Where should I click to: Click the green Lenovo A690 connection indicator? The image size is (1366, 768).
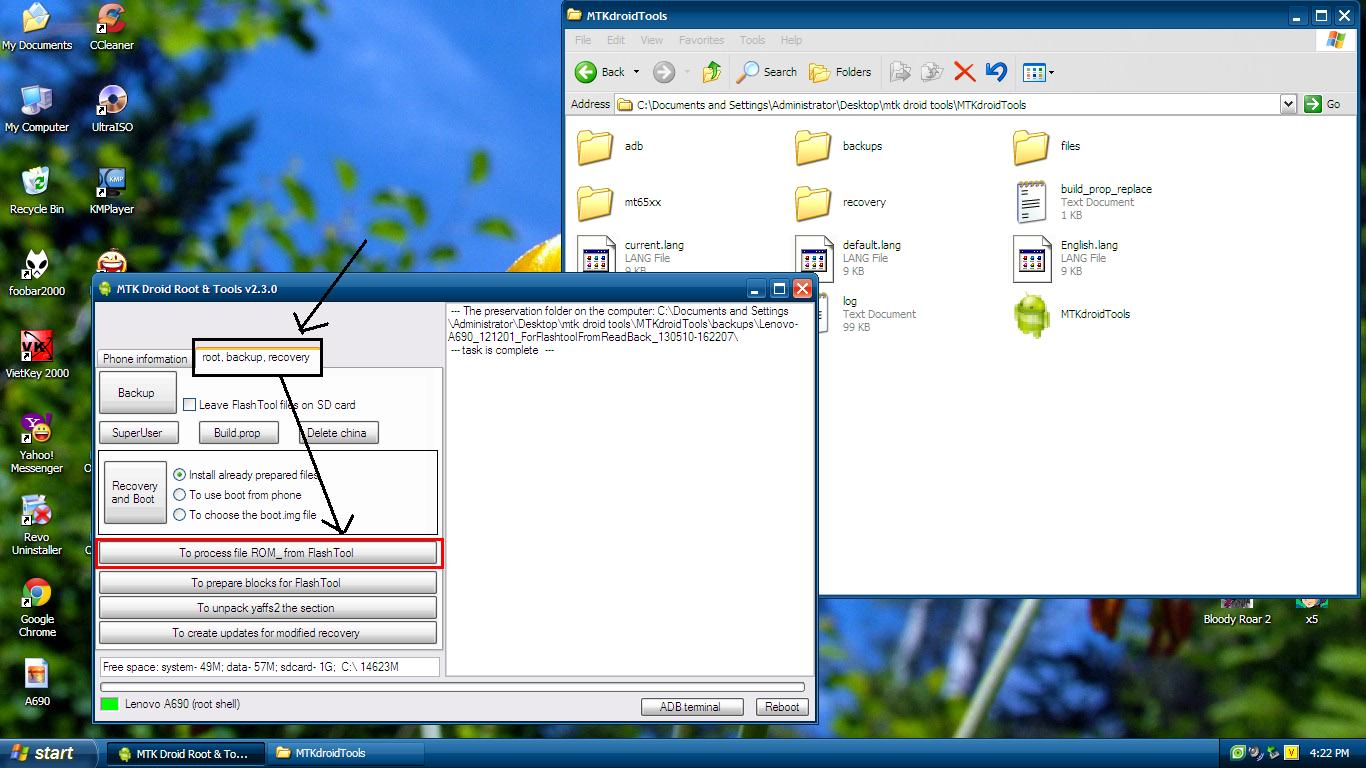[x=110, y=704]
